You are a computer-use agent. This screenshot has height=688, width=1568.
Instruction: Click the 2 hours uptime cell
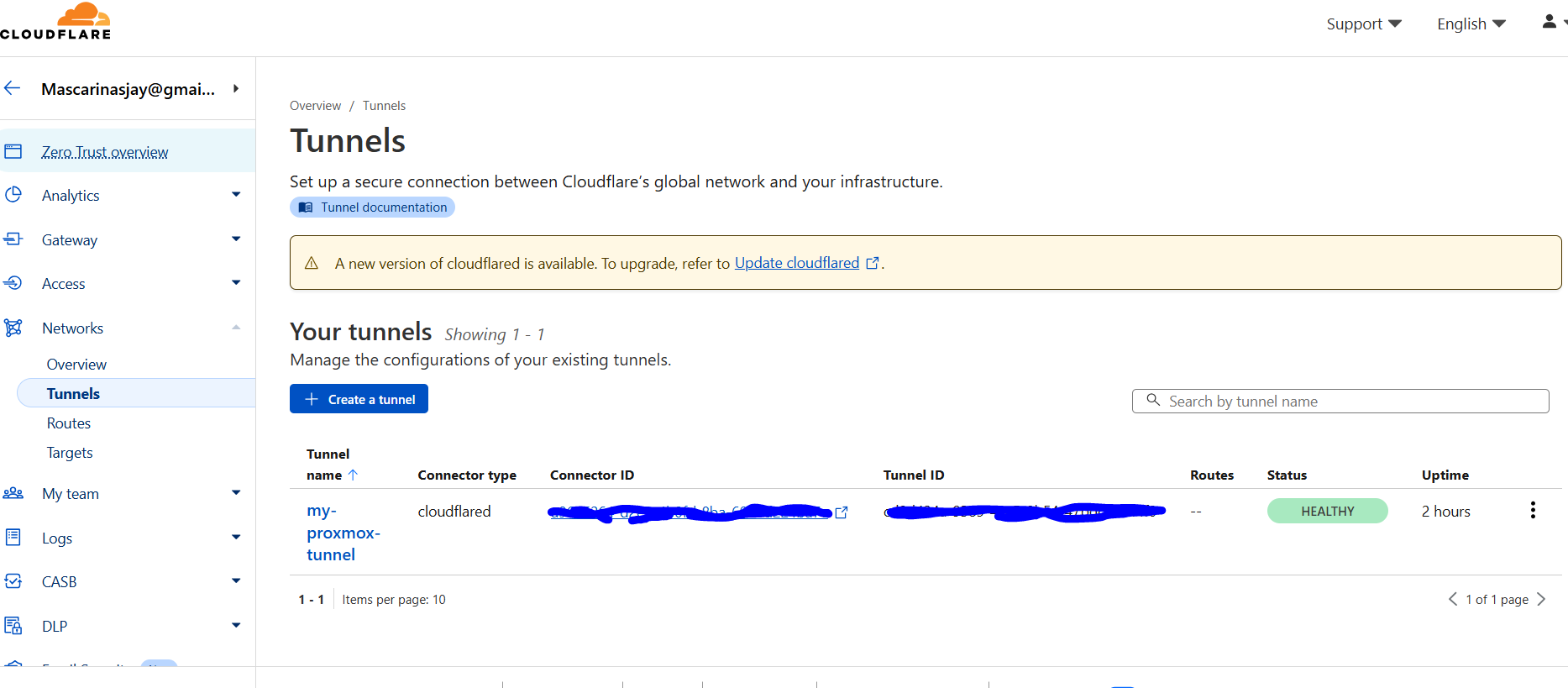click(x=1445, y=512)
